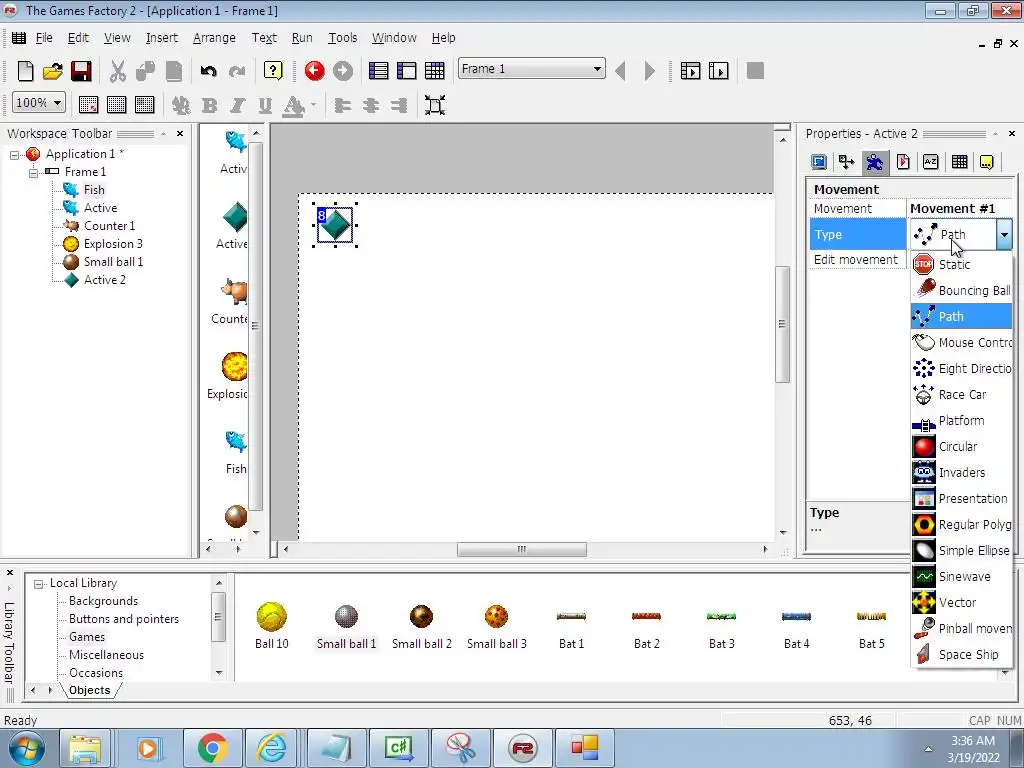Redo using the toolbar arrow

pos(236,71)
